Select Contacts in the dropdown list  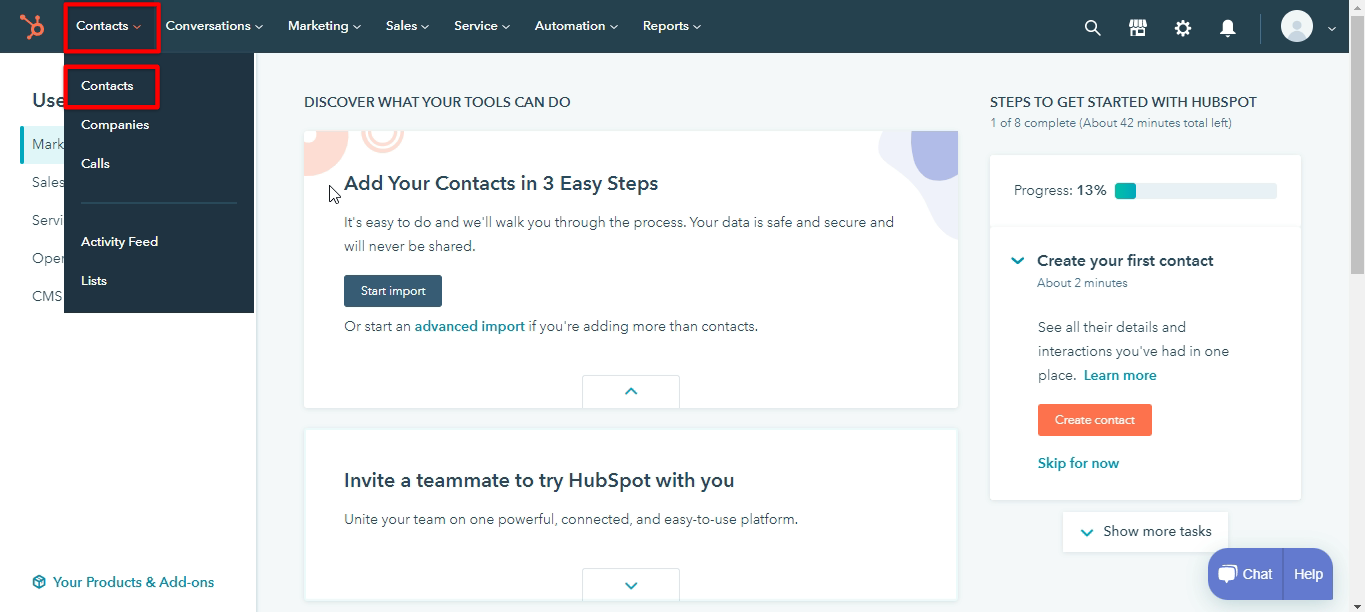[x=107, y=86]
